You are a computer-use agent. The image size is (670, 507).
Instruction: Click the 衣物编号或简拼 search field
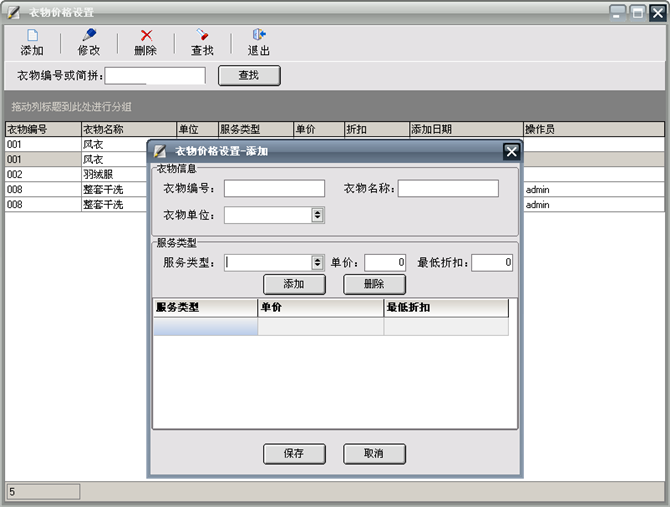[x=155, y=76]
